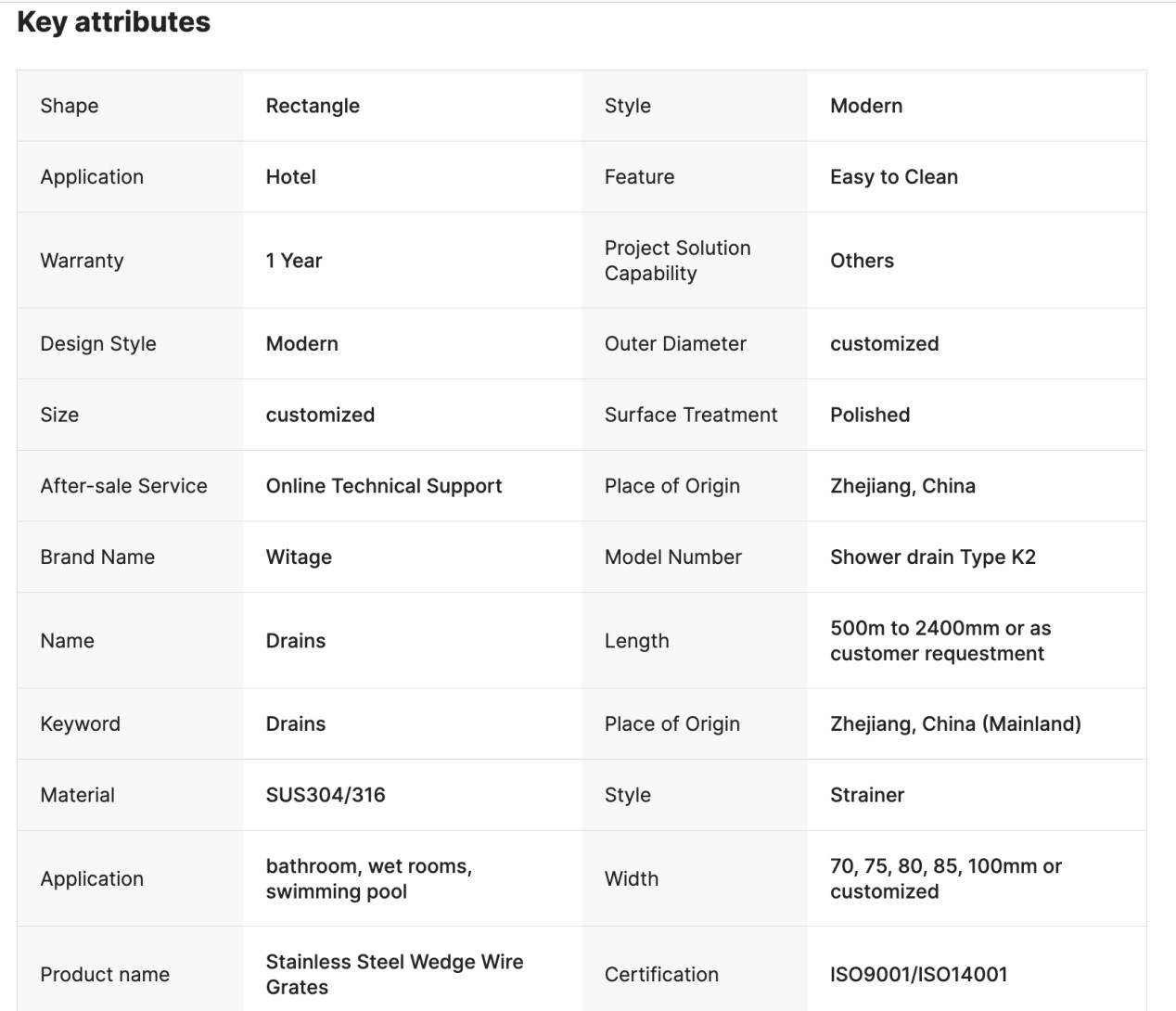Click bathroom, wet rooms, swimming pool value
This screenshot has width=1176, height=1011.
(x=369, y=878)
